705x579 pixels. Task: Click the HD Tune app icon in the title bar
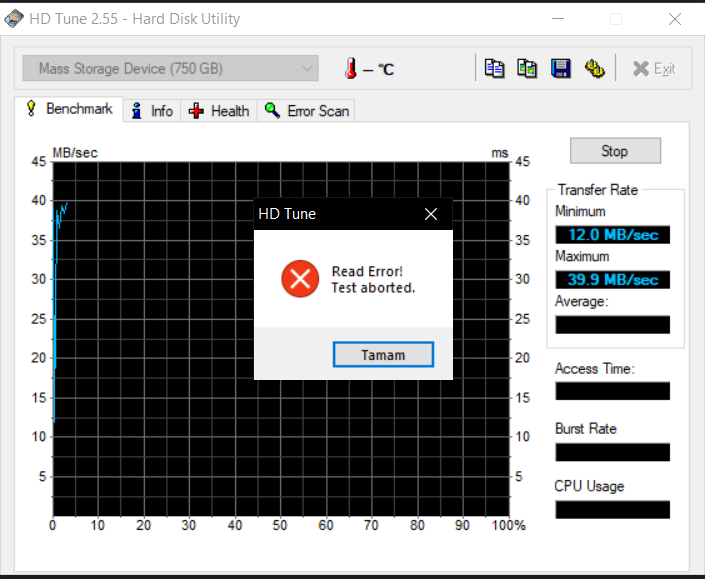click(13, 18)
